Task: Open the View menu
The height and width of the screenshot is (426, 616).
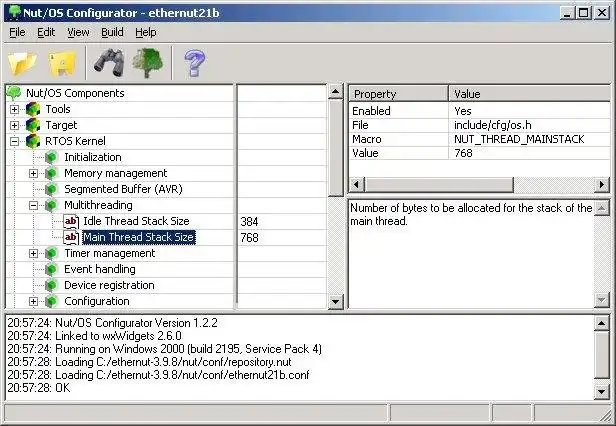Action: (78, 32)
